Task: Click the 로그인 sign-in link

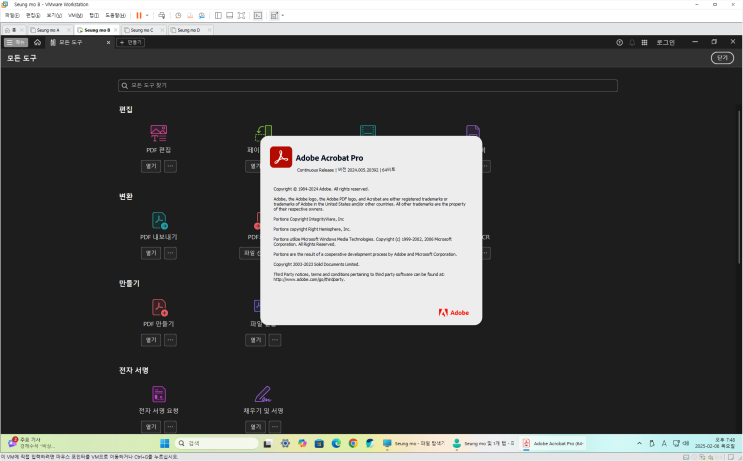Action: click(x=665, y=42)
